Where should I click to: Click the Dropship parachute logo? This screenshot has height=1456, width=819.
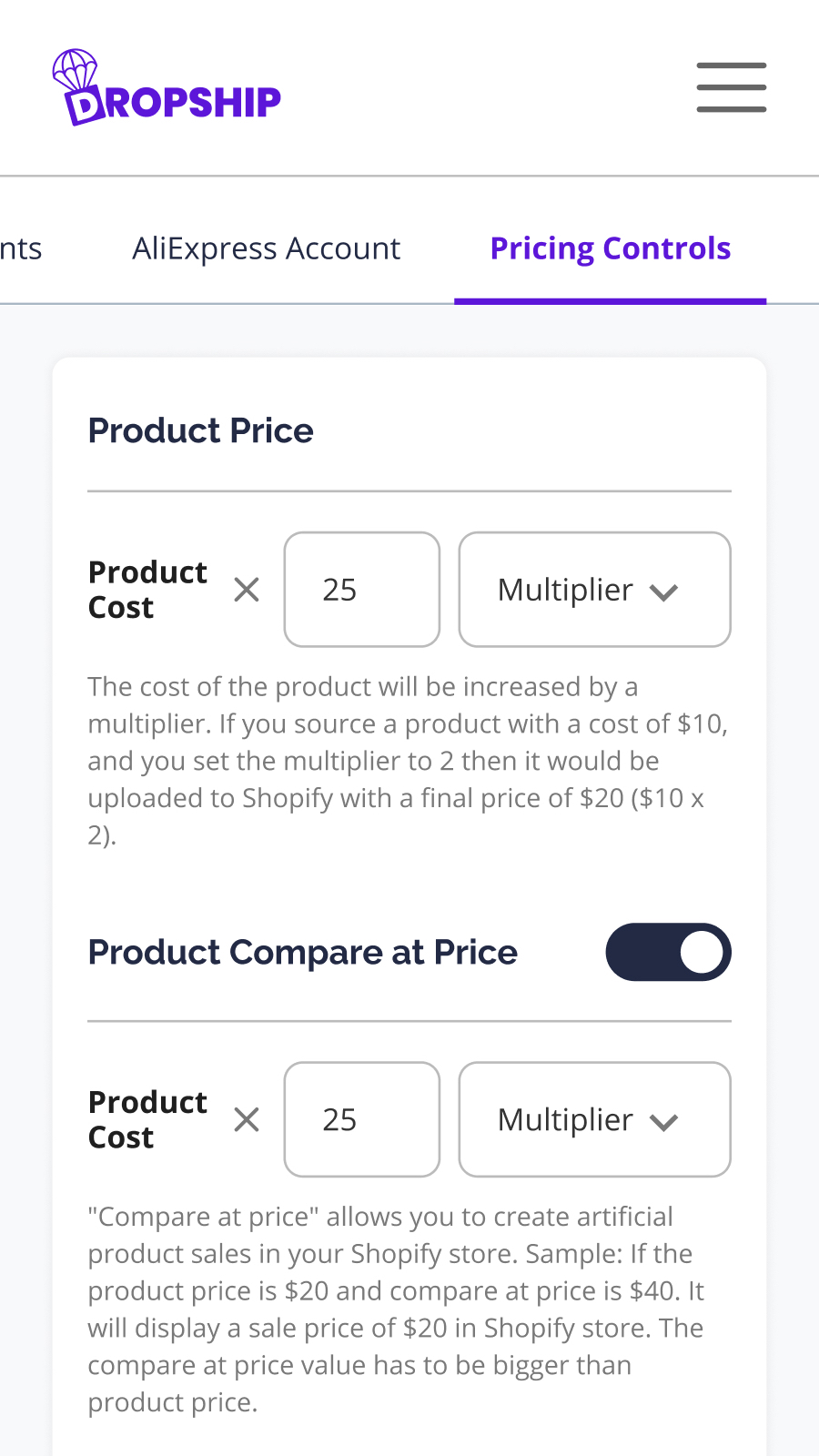167,87
